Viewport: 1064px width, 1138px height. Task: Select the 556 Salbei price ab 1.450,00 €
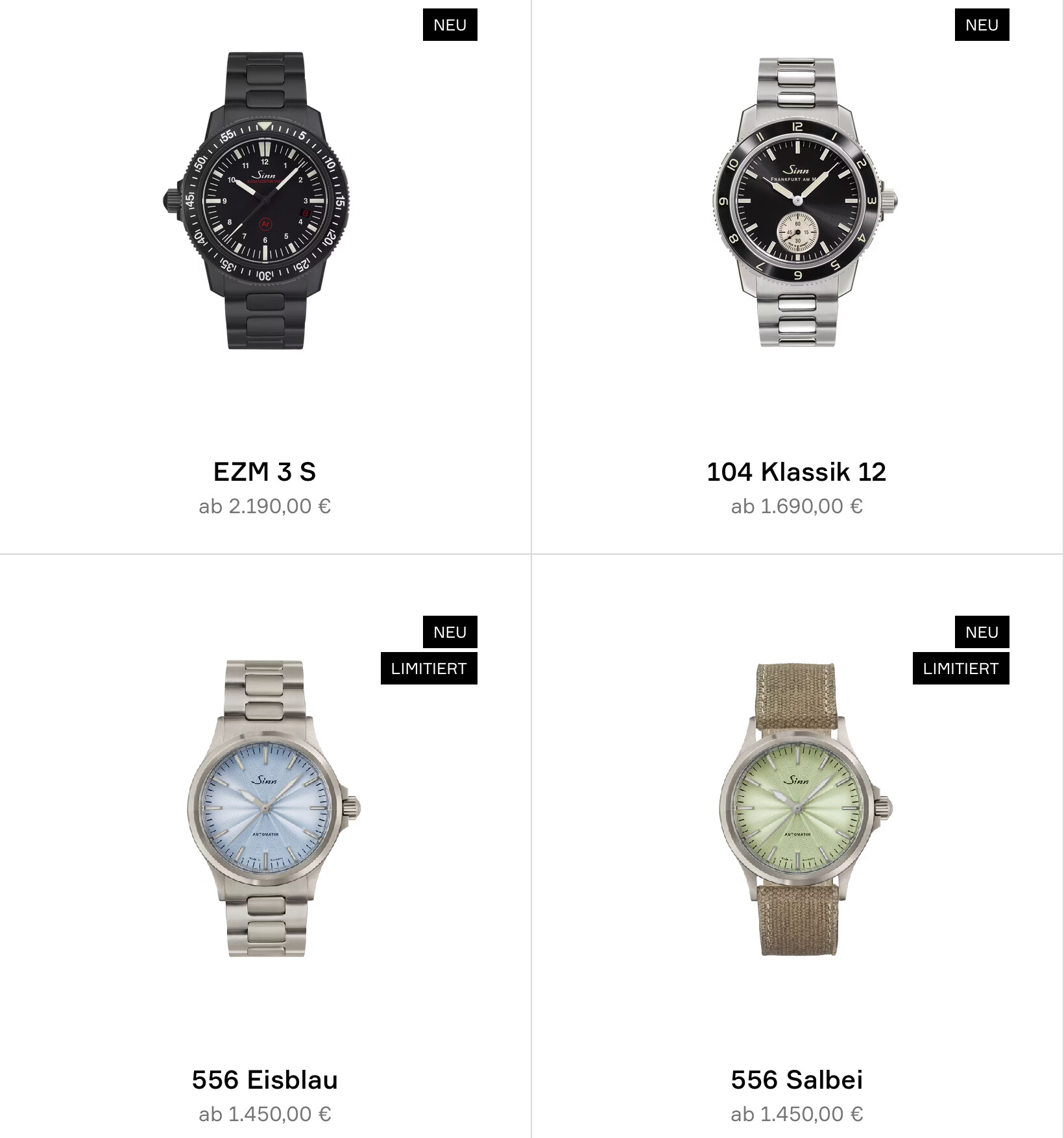pyautogui.click(x=797, y=1114)
